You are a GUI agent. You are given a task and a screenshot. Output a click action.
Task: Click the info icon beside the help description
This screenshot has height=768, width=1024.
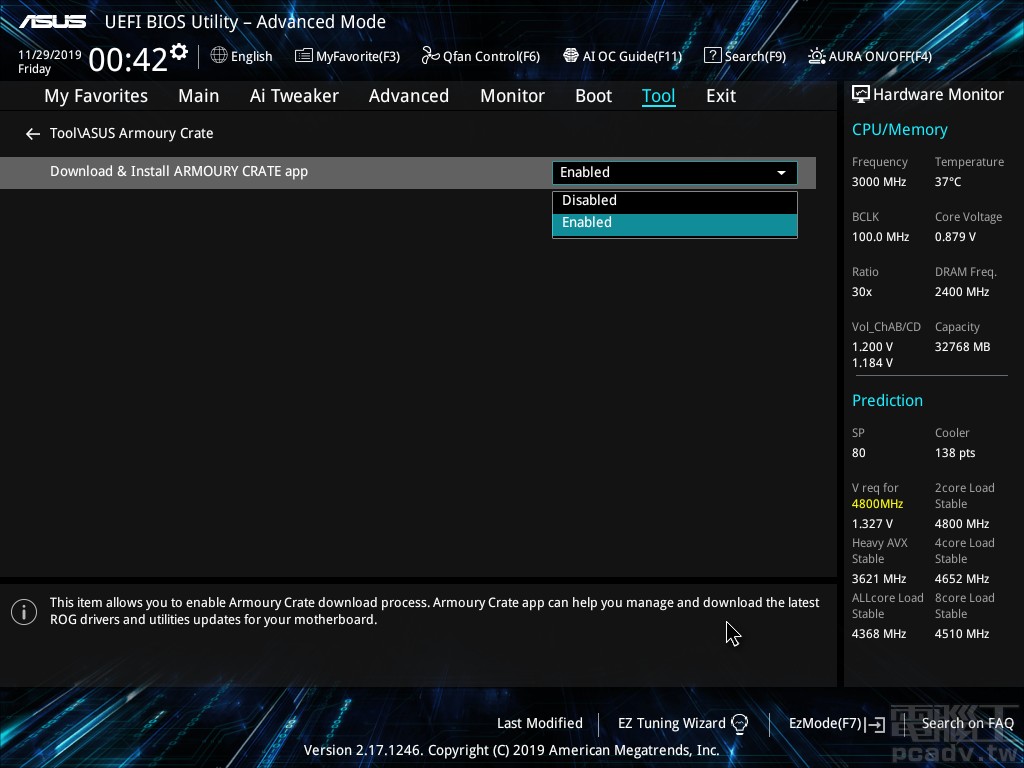click(24, 611)
